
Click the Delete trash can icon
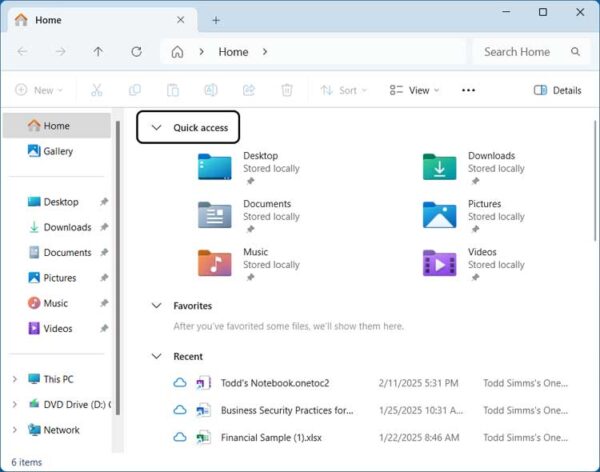click(x=287, y=90)
